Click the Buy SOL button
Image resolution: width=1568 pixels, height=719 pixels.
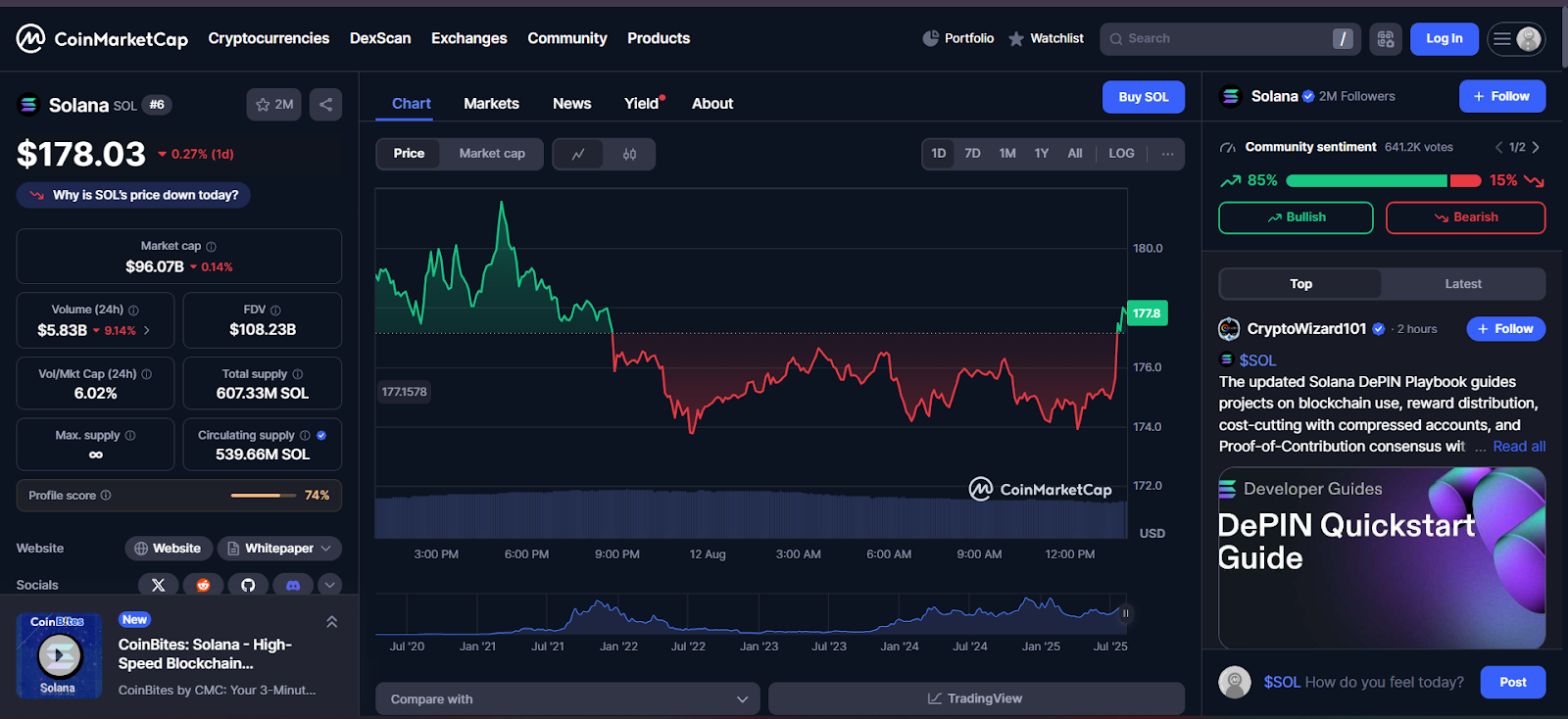click(x=1143, y=97)
